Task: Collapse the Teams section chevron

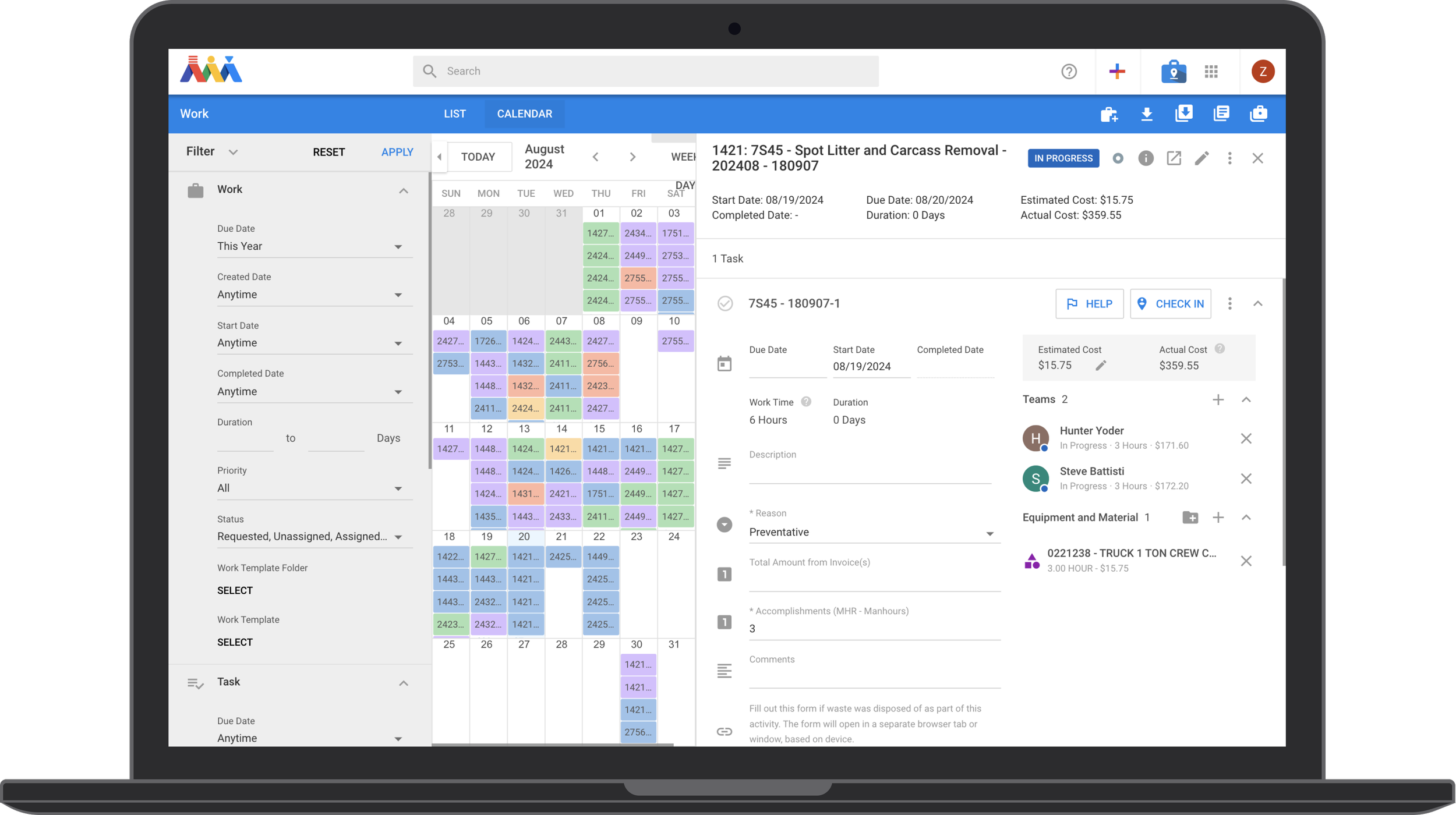Action: (1246, 399)
